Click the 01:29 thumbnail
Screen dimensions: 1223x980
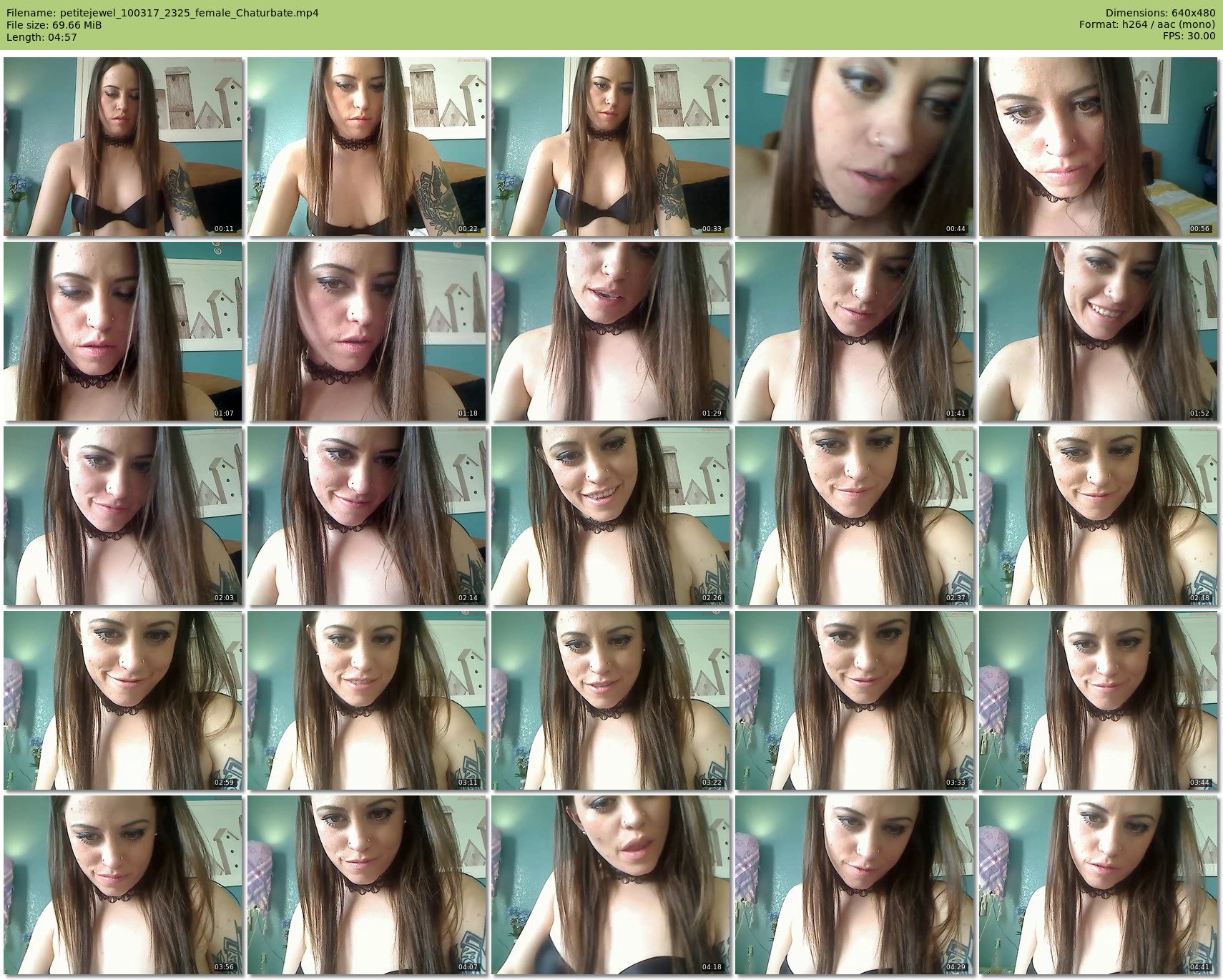click(611, 331)
